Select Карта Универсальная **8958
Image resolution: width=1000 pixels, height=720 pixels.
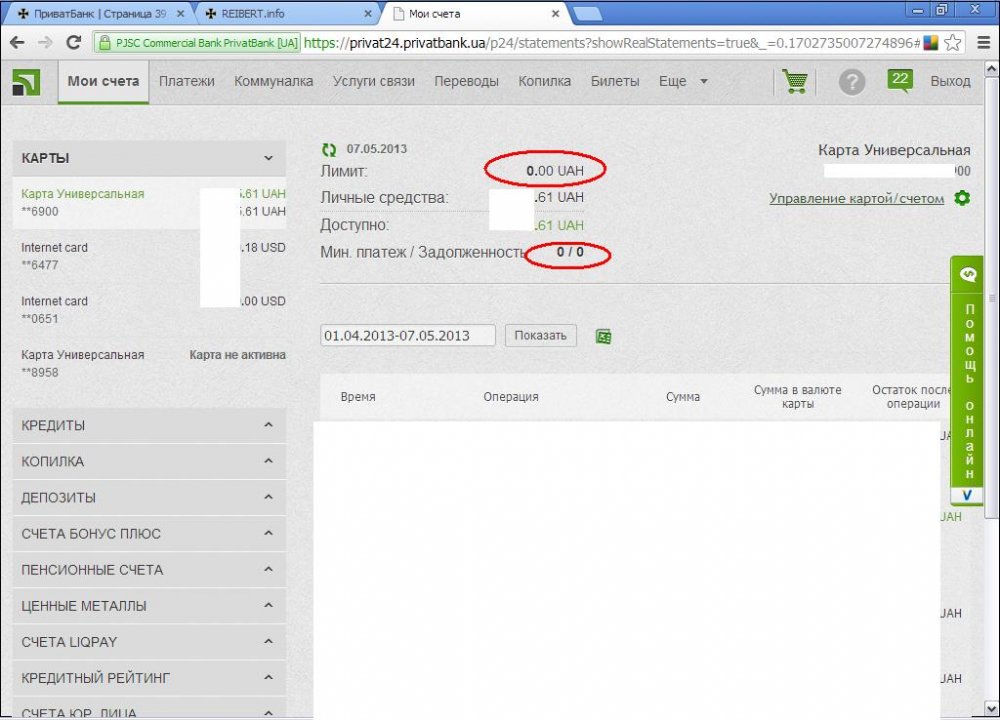tap(149, 364)
